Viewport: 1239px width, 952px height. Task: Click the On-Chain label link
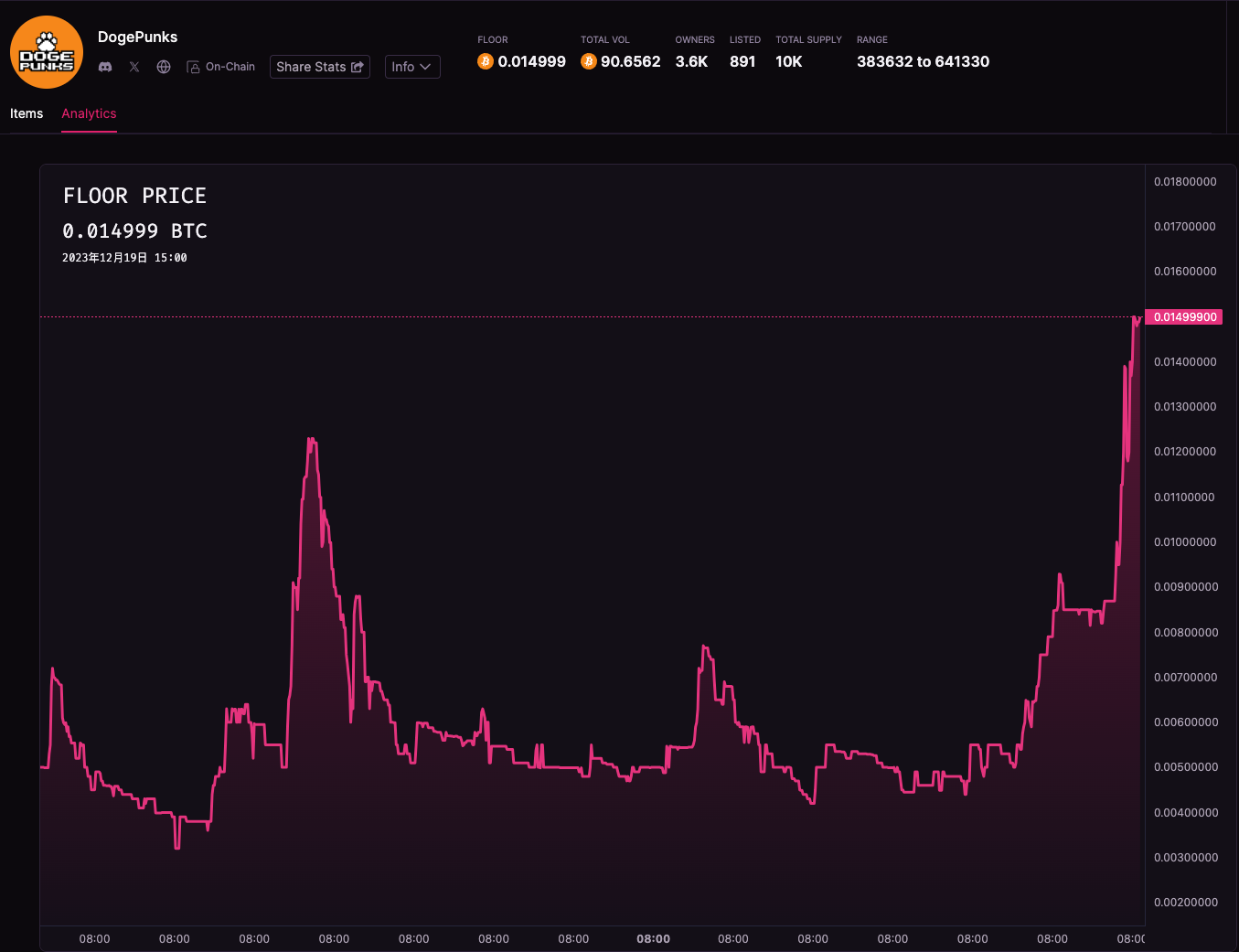(230, 67)
